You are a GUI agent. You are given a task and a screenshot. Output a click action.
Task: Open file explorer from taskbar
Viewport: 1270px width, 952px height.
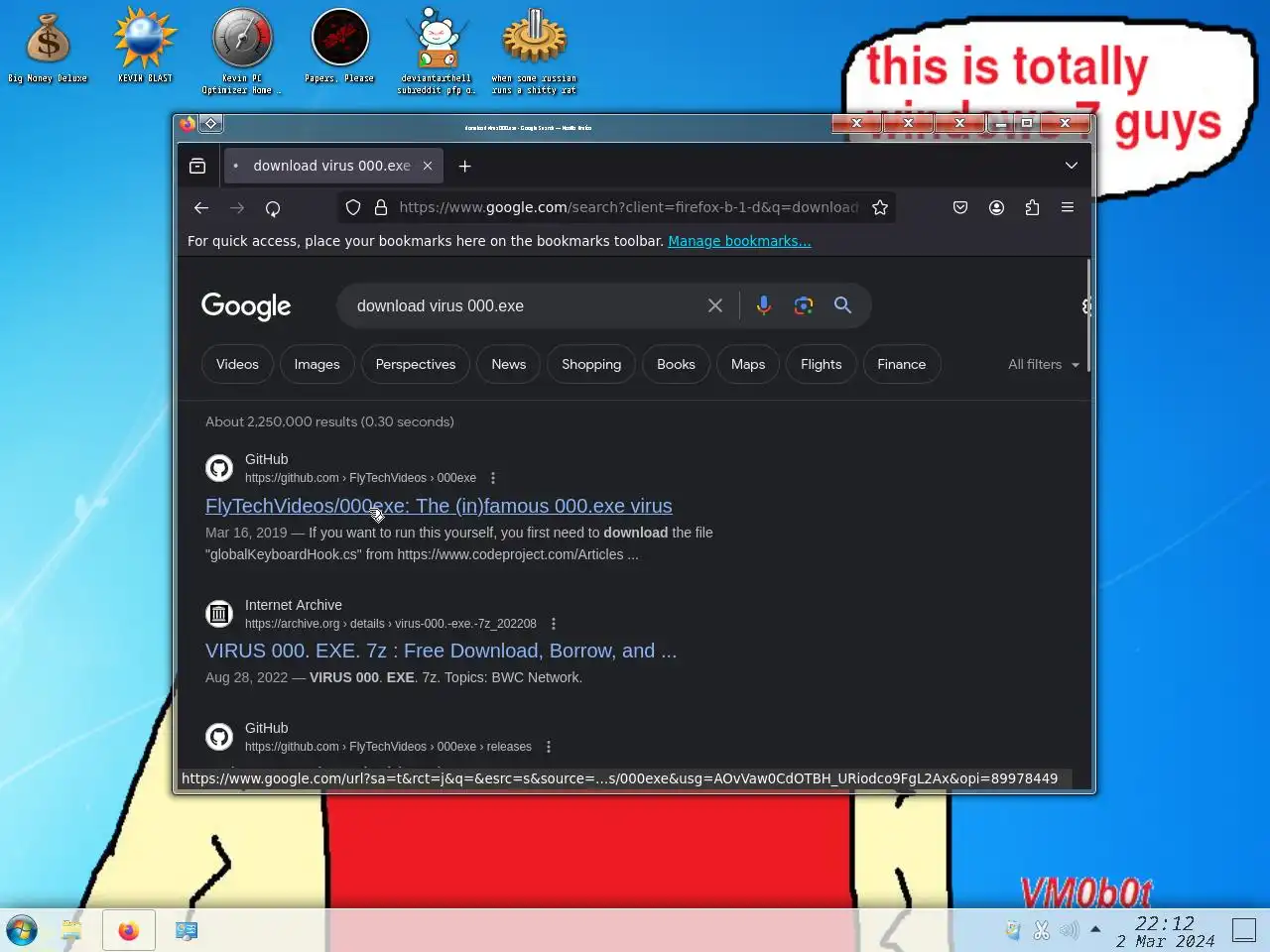click(71, 930)
